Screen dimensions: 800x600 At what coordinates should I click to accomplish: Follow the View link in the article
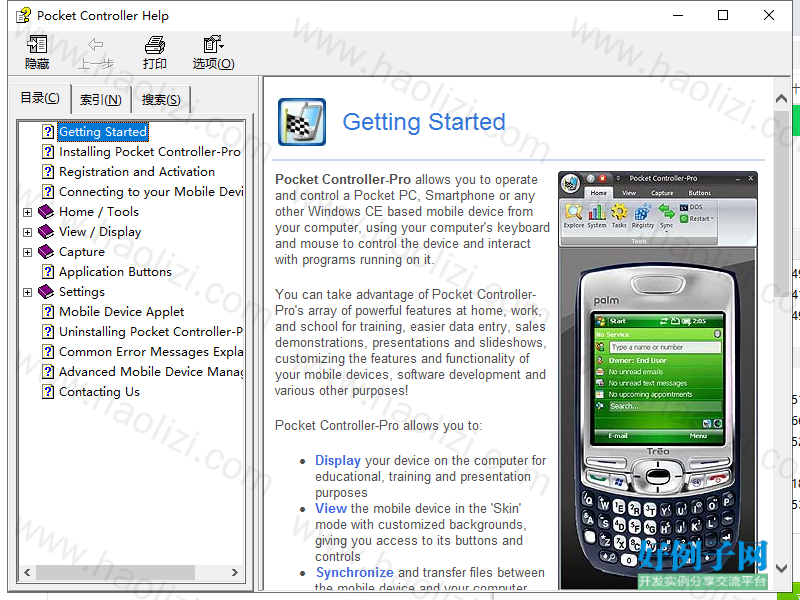331,508
